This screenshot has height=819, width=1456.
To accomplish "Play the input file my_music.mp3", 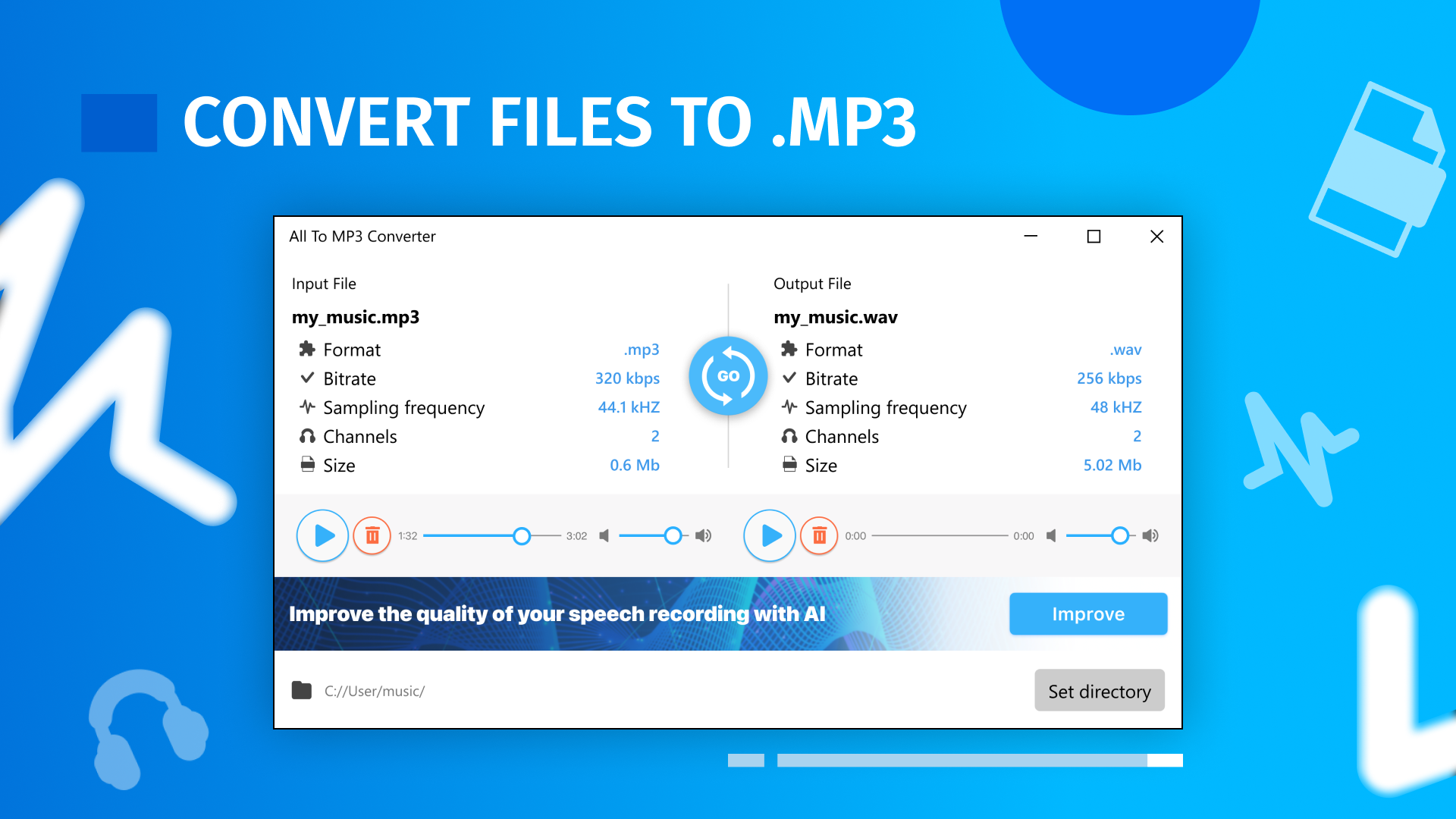I will pyautogui.click(x=322, y=535).
